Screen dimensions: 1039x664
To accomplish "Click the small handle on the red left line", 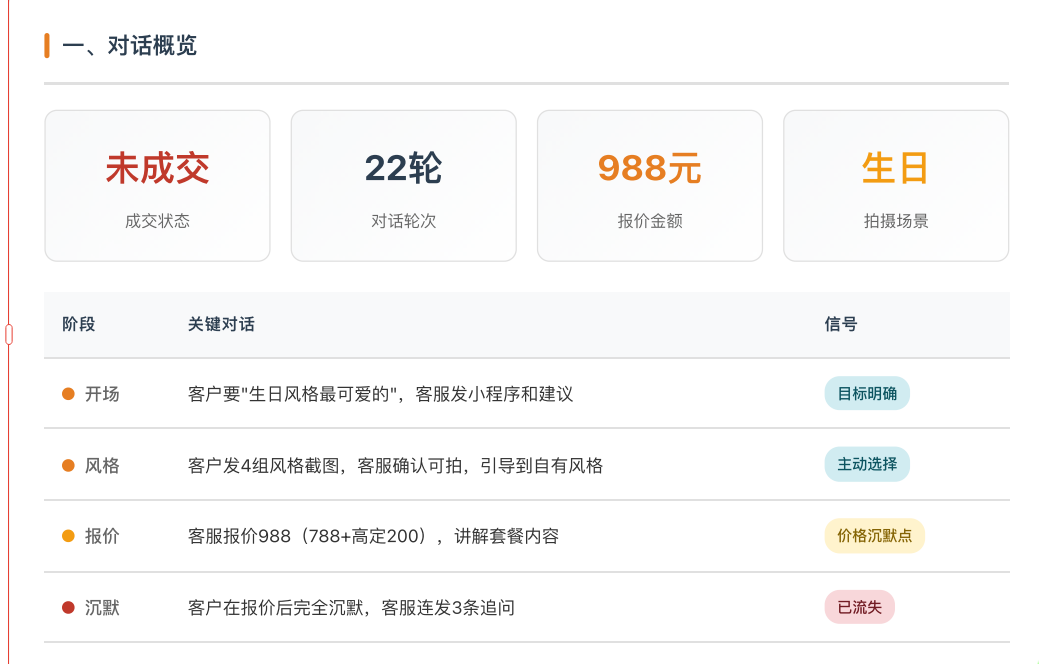I will coord(9,334).
